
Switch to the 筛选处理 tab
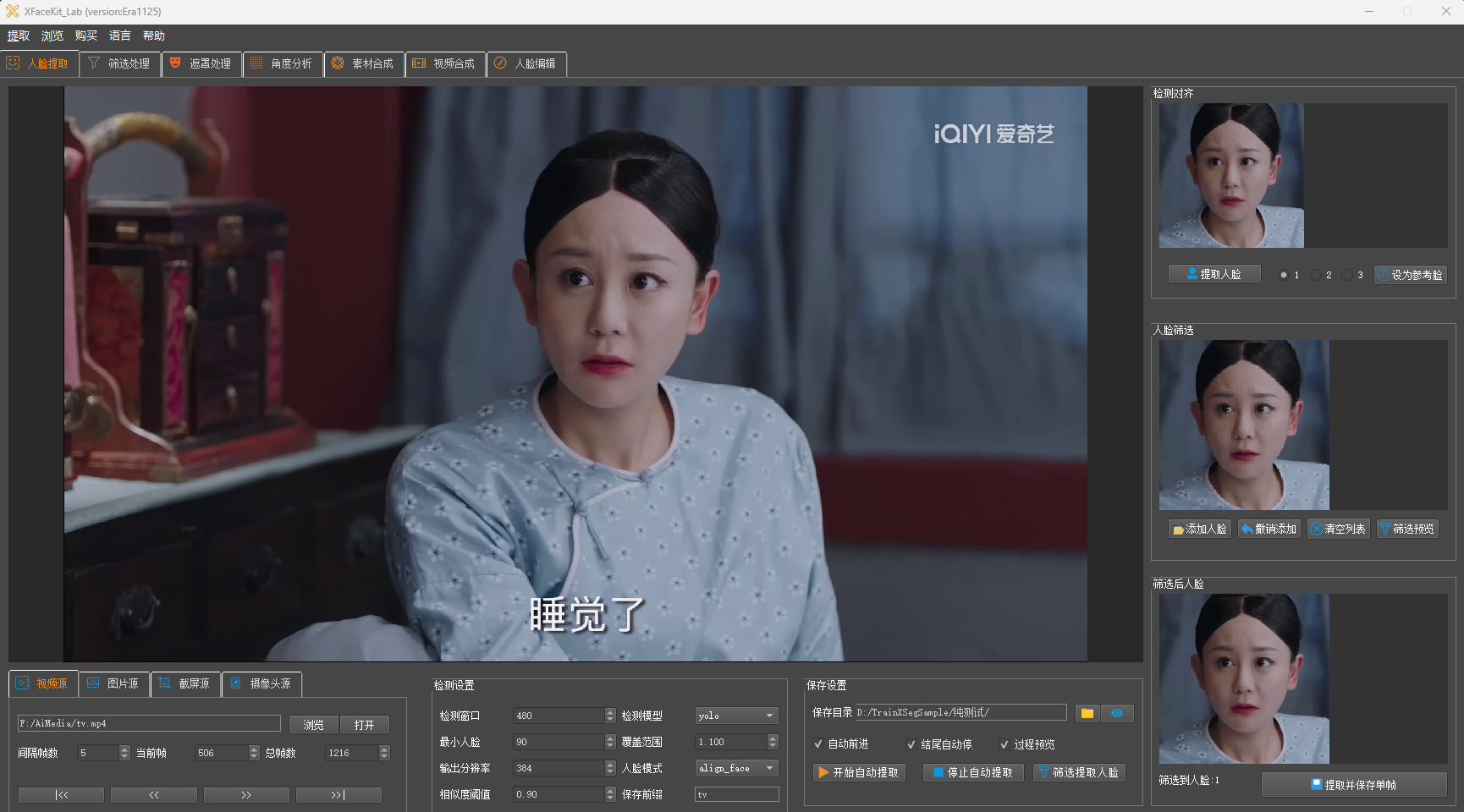point(120,63)
